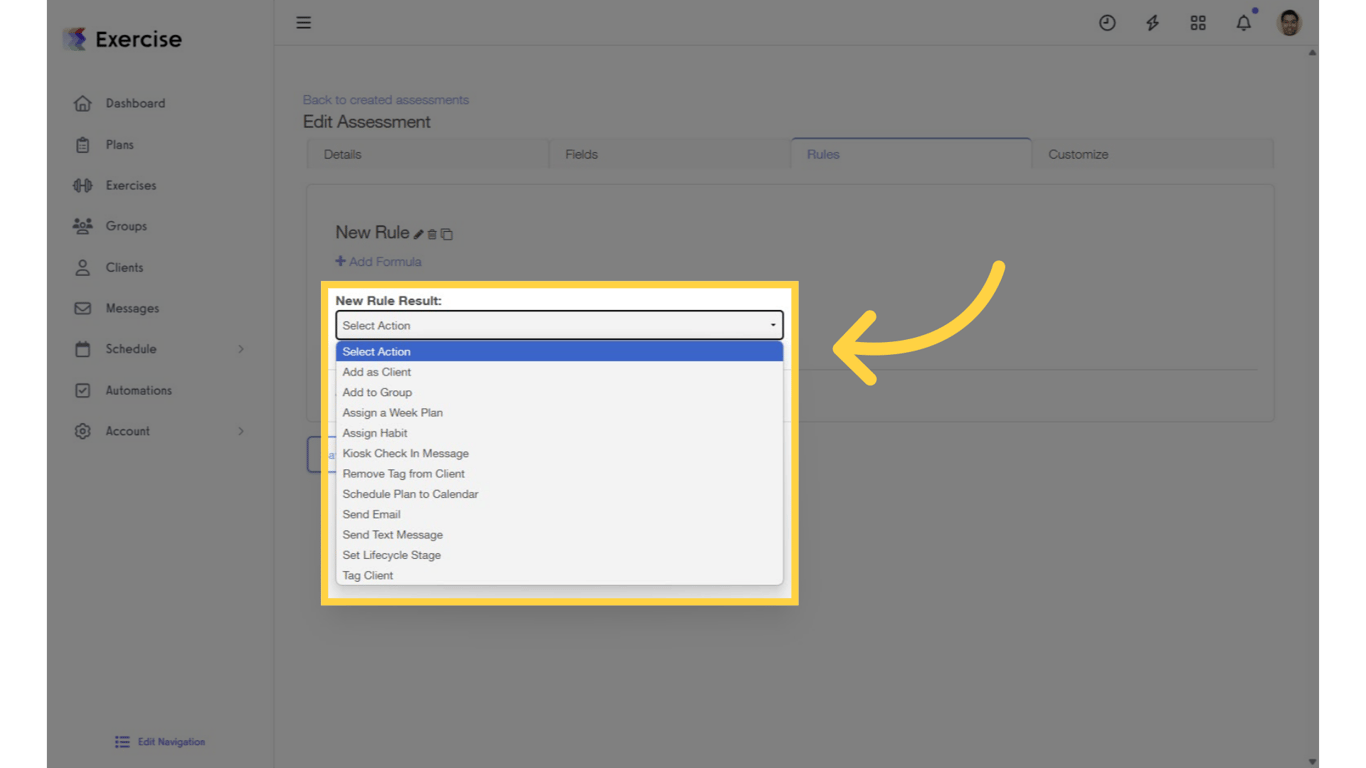This screenshot has height=768, width=1366.
Task: Click 'Back to created assessments' link
Action: (x=385, y=99)
